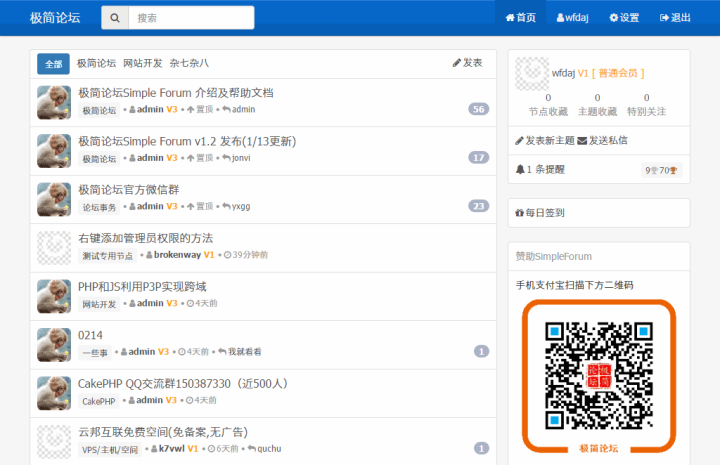The width and height of the screenshot is (720, 465).
Task: Click the monkey avatar of CakePHP QQ交流群 topic
Action: point(54,393)
